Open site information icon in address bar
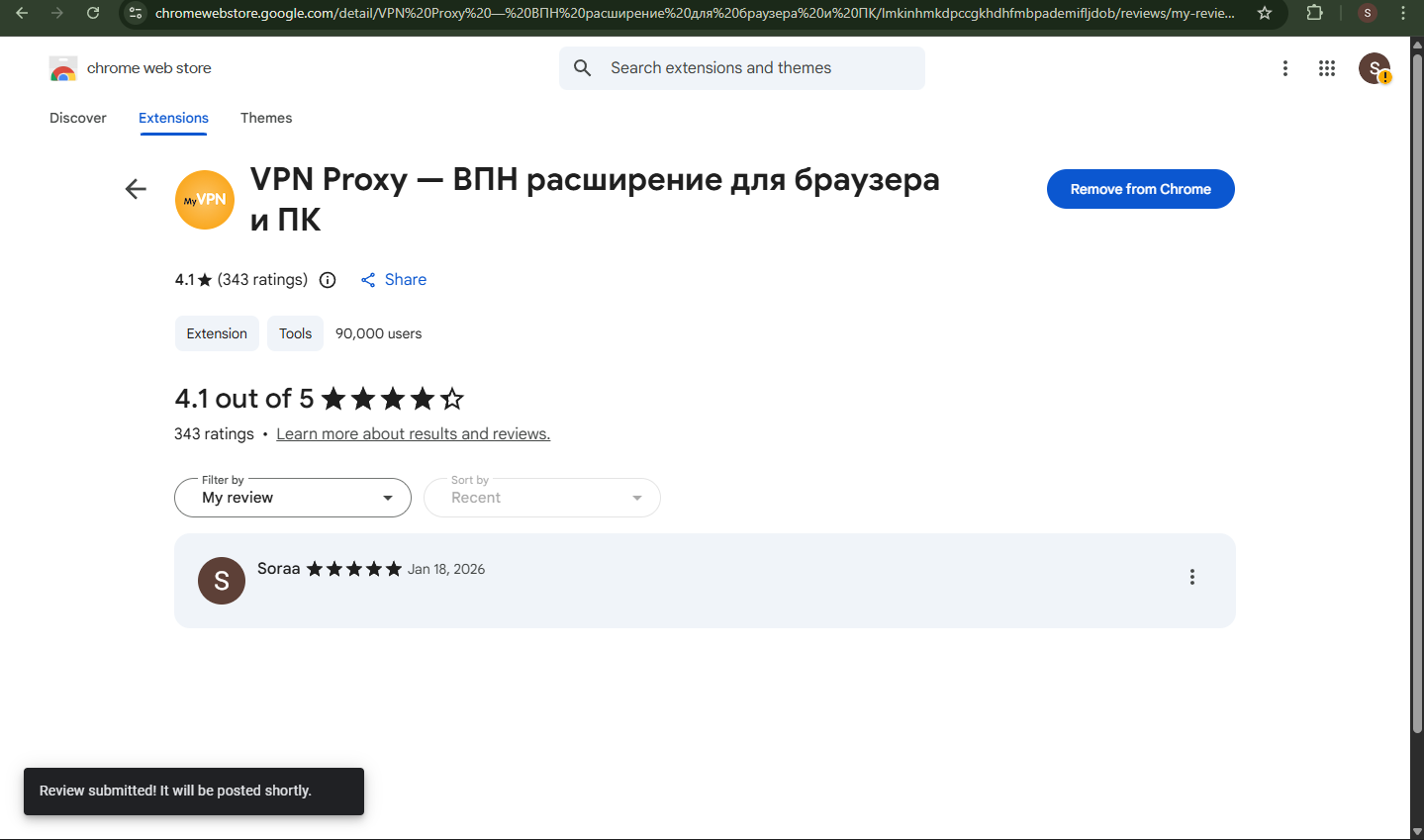Screen dimensions: 1424x840 [136, 13]
